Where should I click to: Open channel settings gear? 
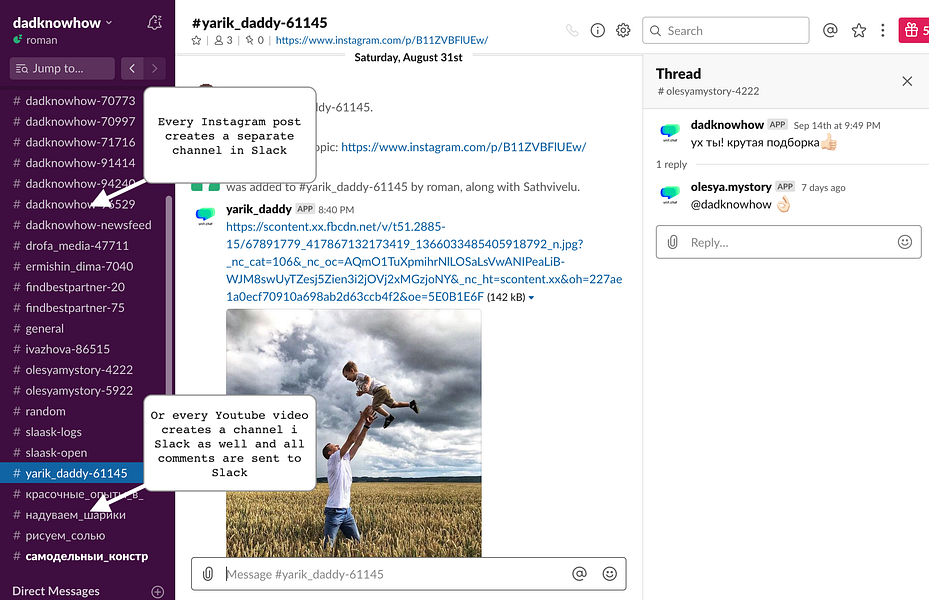pos(623,30)
